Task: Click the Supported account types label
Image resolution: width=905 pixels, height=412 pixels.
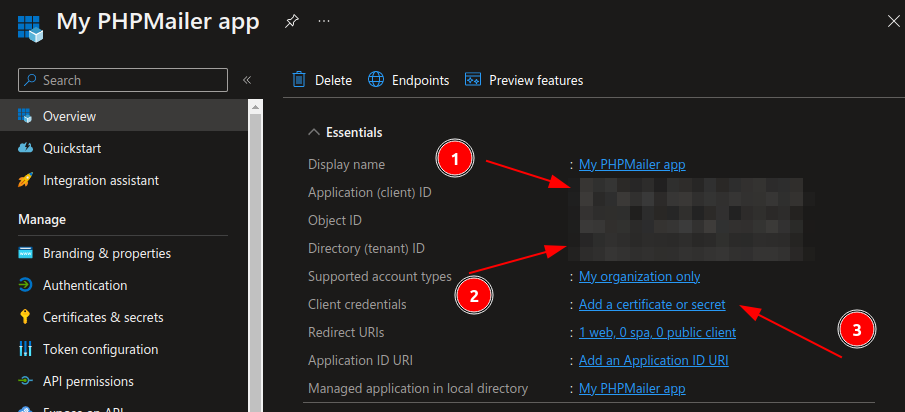Action: (x=380, y=276)
